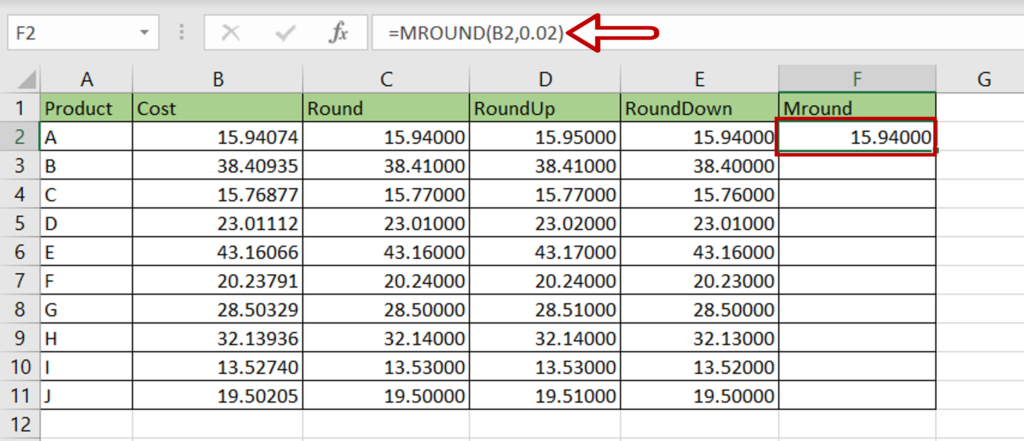
Task: Select row 8 header
Action: (x=20, y=309)
